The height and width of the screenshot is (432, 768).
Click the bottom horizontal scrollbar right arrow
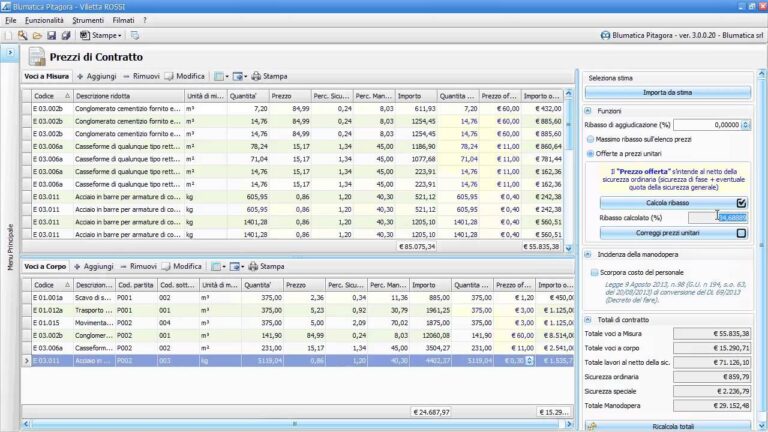569,424
